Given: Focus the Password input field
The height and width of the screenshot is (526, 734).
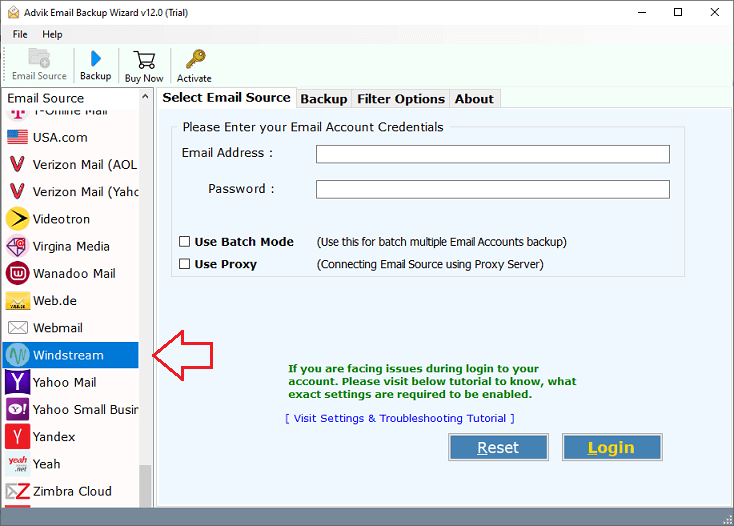Looking at the screenshot, I should pos(492,190).
